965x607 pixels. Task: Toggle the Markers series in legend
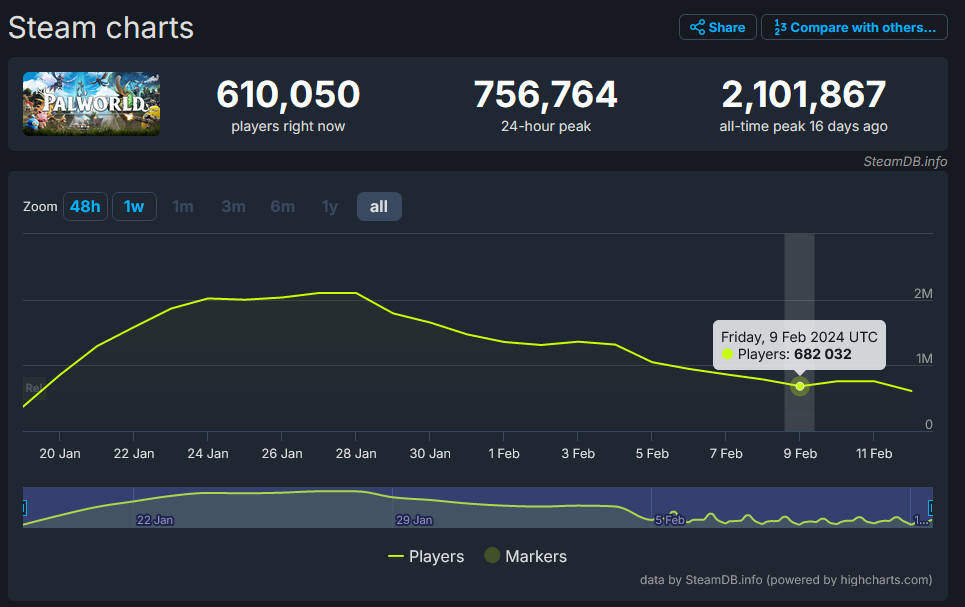pyautogui.click(x=526, y=556)
